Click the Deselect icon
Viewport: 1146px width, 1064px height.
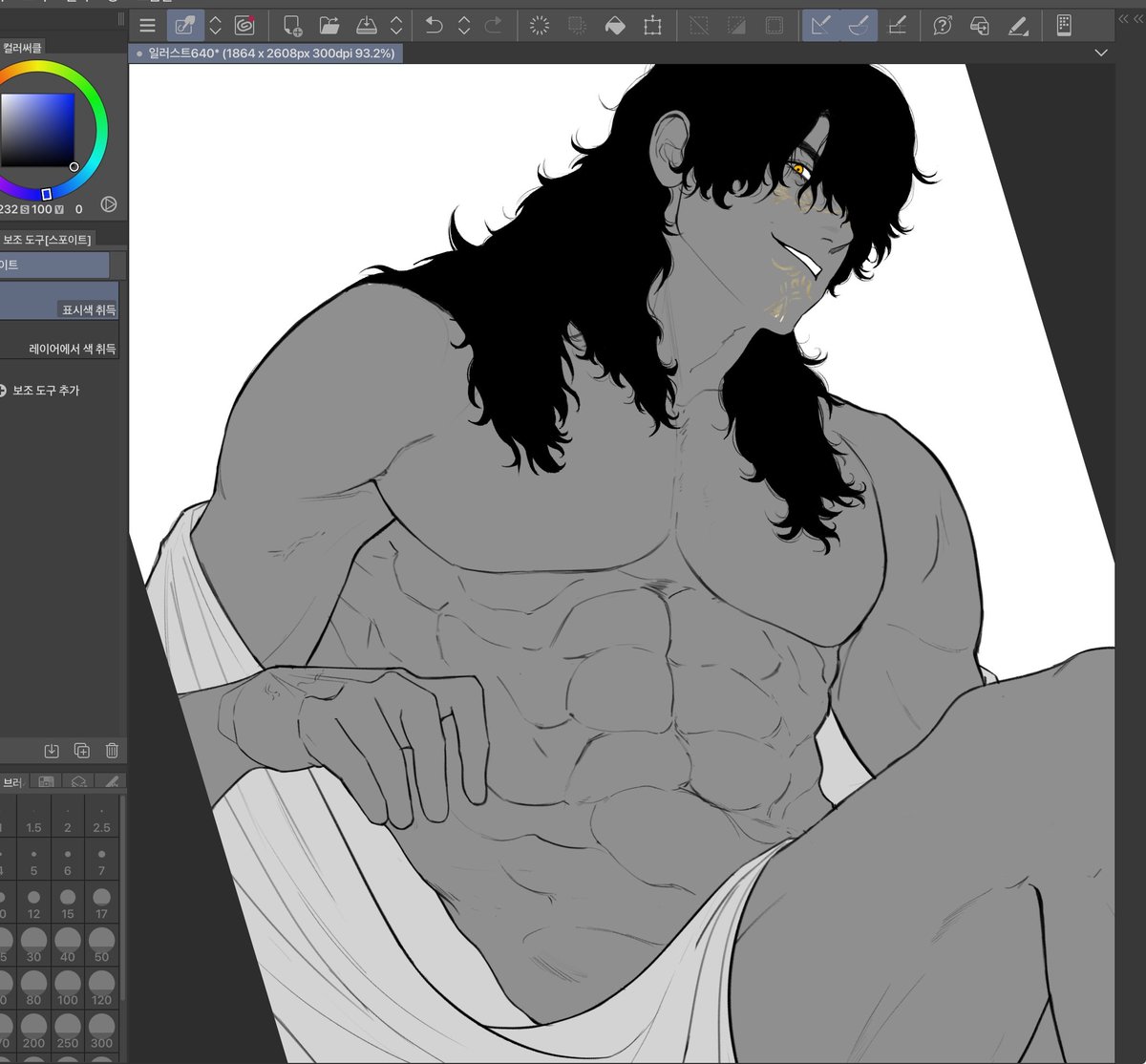[700, 26]
